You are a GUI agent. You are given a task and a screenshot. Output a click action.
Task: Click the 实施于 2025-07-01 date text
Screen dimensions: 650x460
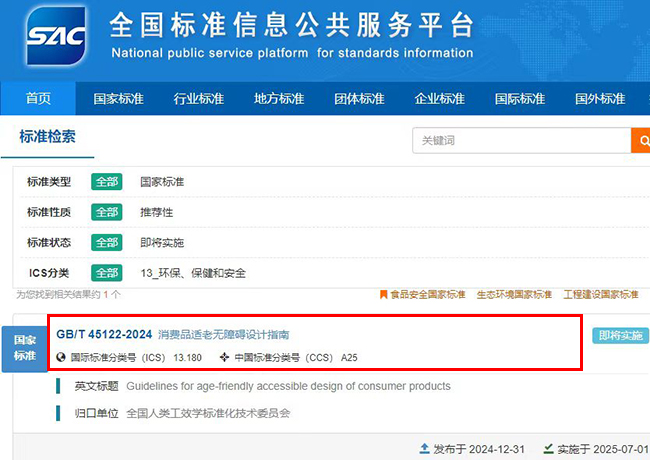point(603,449)
